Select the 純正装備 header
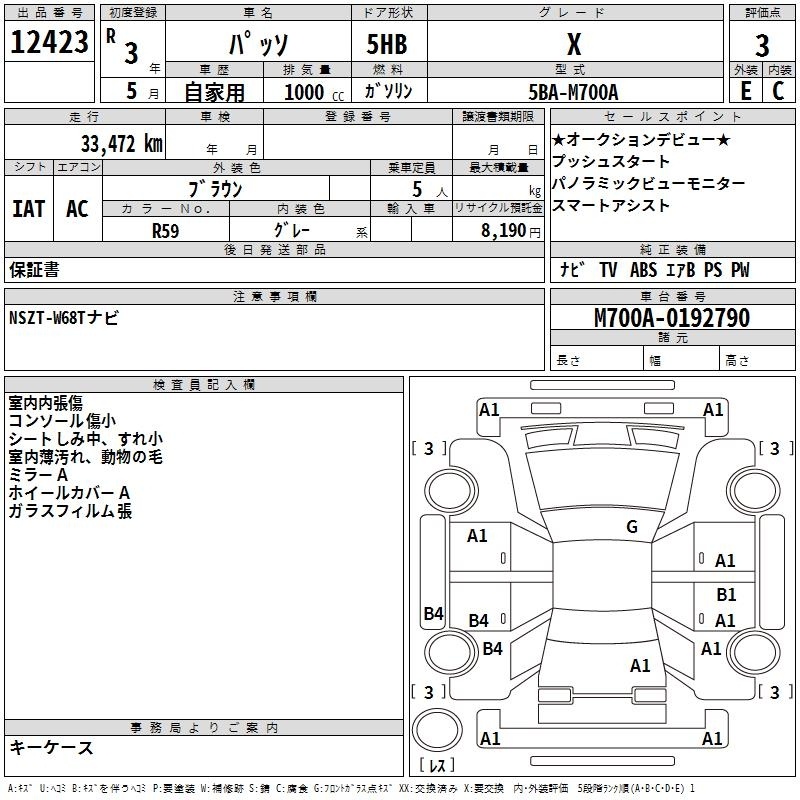Viewport: 800px width, 800px height. 672,249
